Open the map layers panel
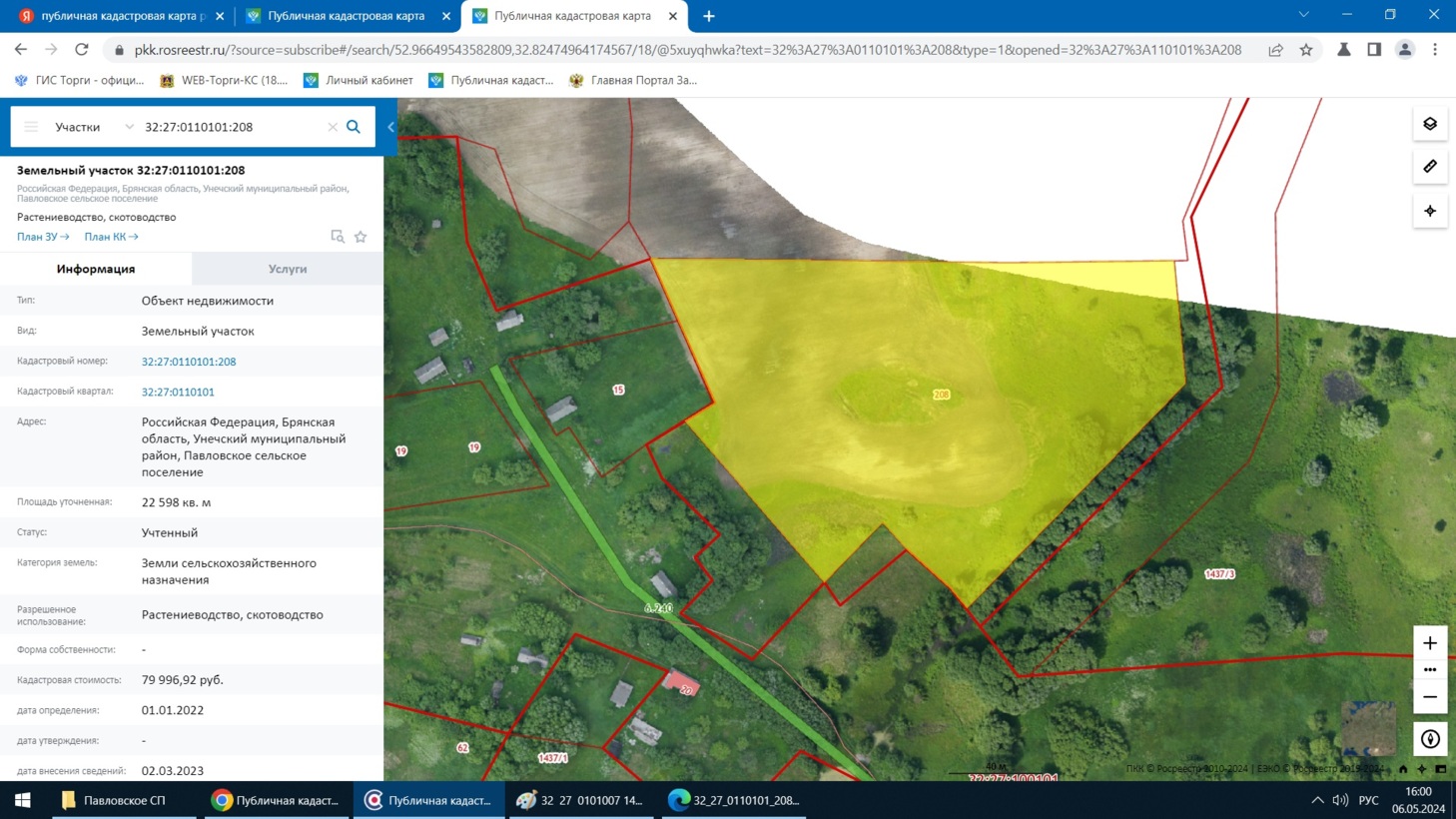This screenshot has width=1456, height=819. point(1430,124)
